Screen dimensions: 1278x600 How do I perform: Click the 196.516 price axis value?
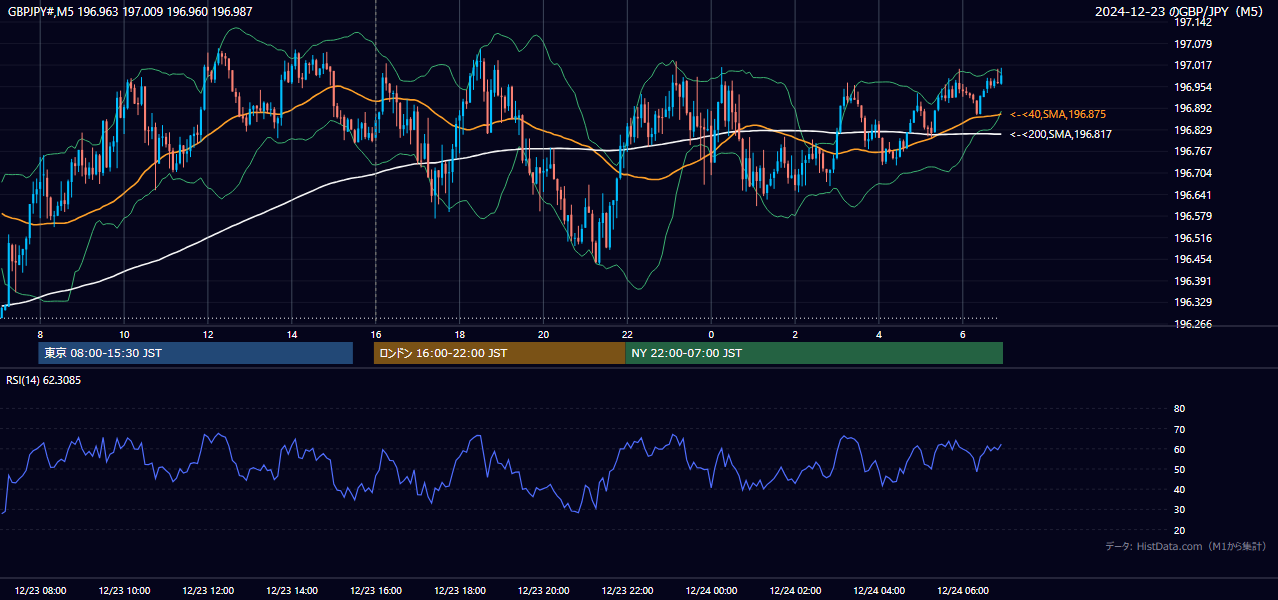tap(1193, 238)
